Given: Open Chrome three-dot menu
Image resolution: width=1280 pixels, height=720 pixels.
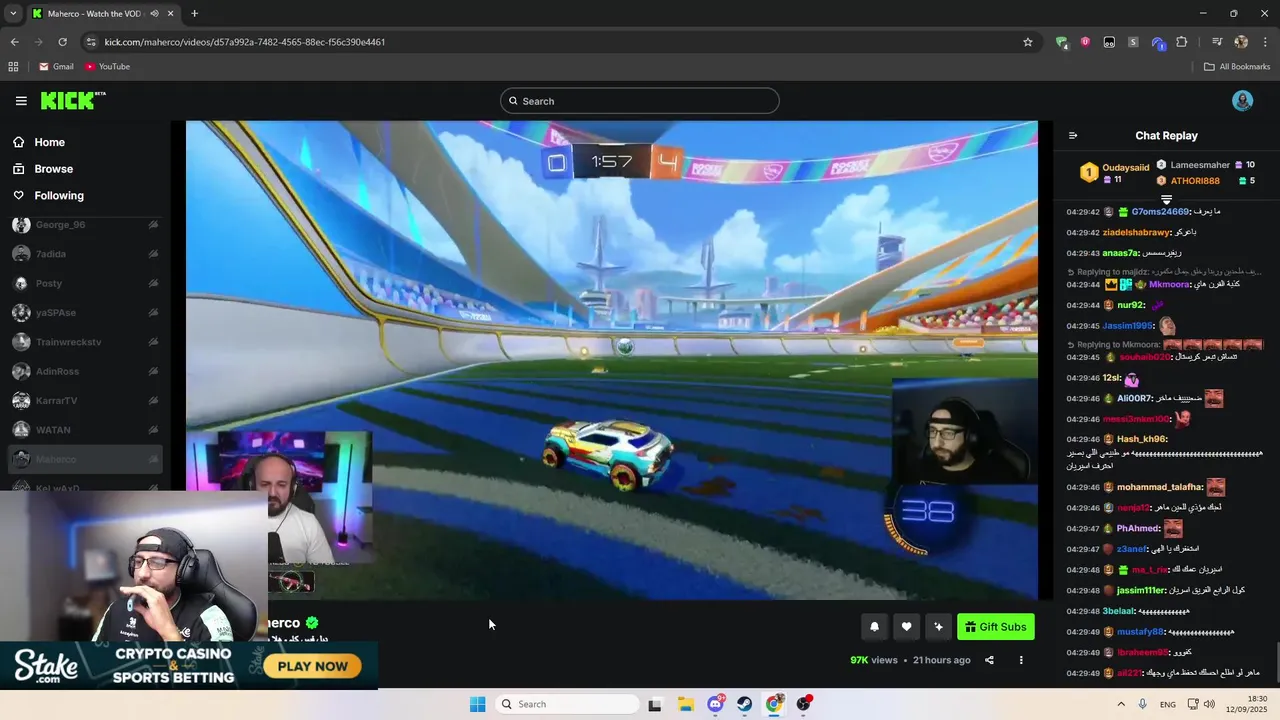Looking at the screenshot, I should click(x=1265, y=42).
